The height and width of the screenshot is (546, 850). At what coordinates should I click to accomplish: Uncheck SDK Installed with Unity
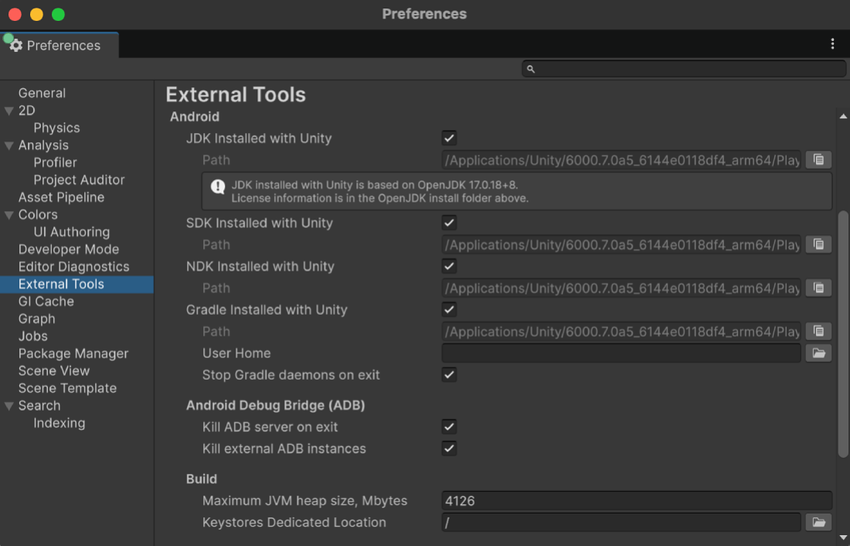449,222
